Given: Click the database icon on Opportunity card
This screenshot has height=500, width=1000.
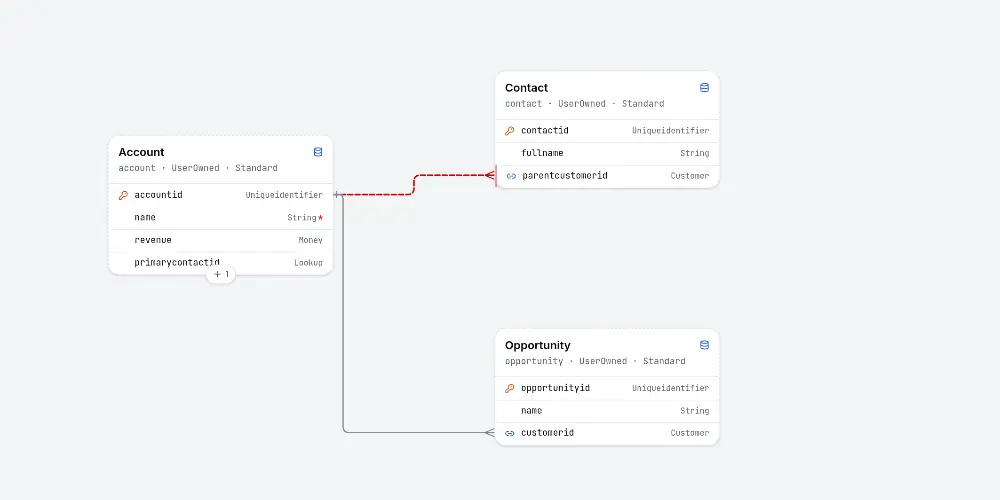Looking at the screenshot, I should pyautogui.click(x=704, y=345).
